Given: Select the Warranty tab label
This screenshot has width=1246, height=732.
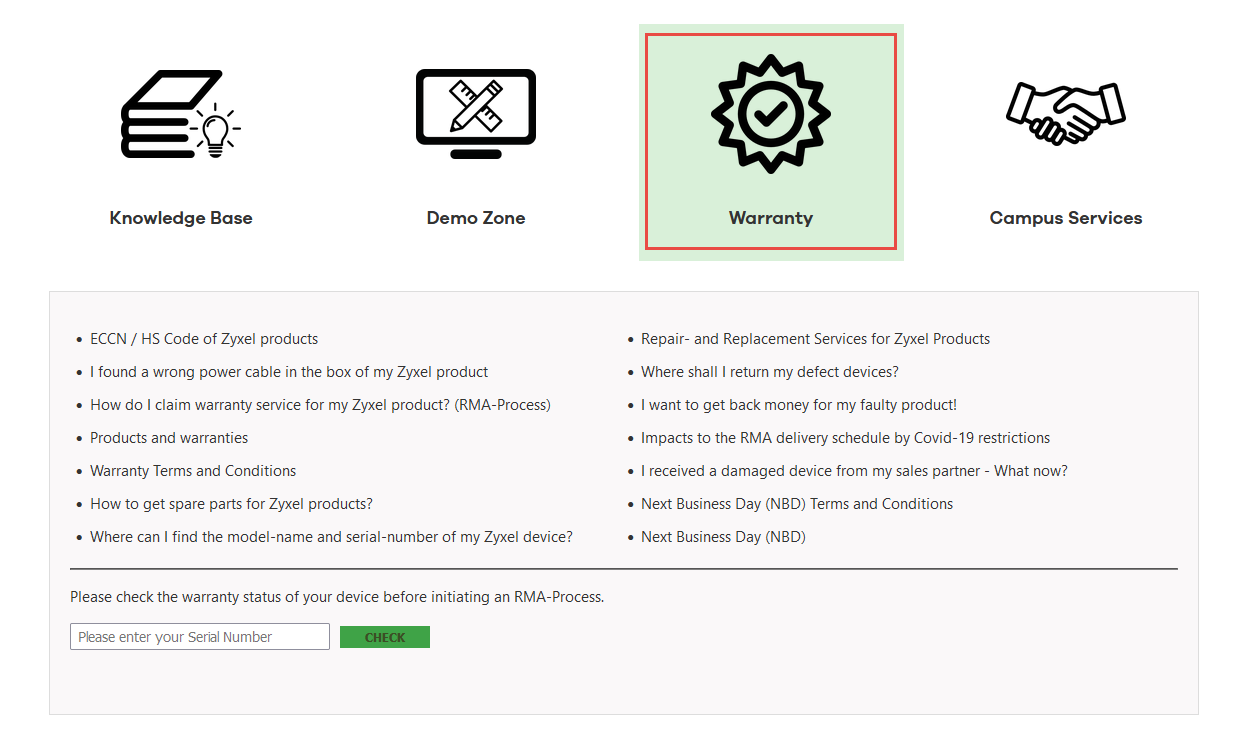Looking at the screenshot, I should (x=771, y=218).
